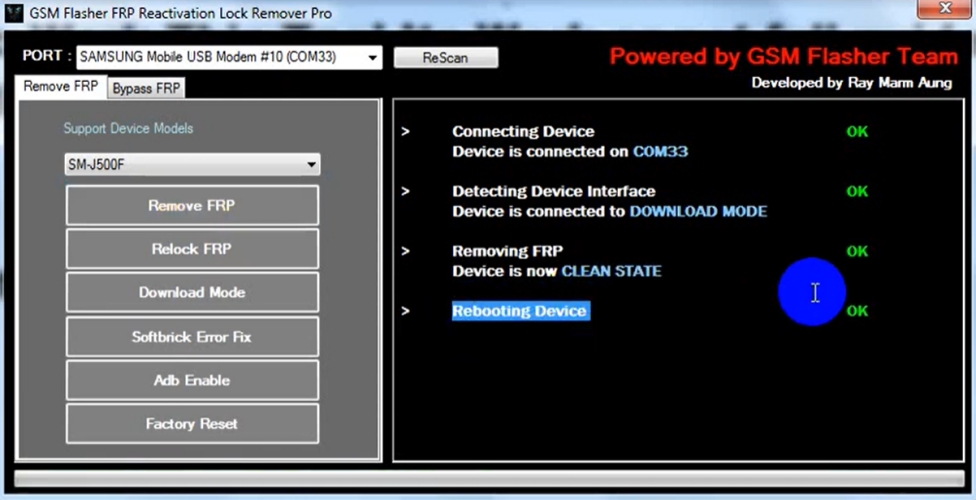This screenshot has width=976, height=500.
Task: Click the OK status beside Connecting Device
Action: click(x=857, y=131)
